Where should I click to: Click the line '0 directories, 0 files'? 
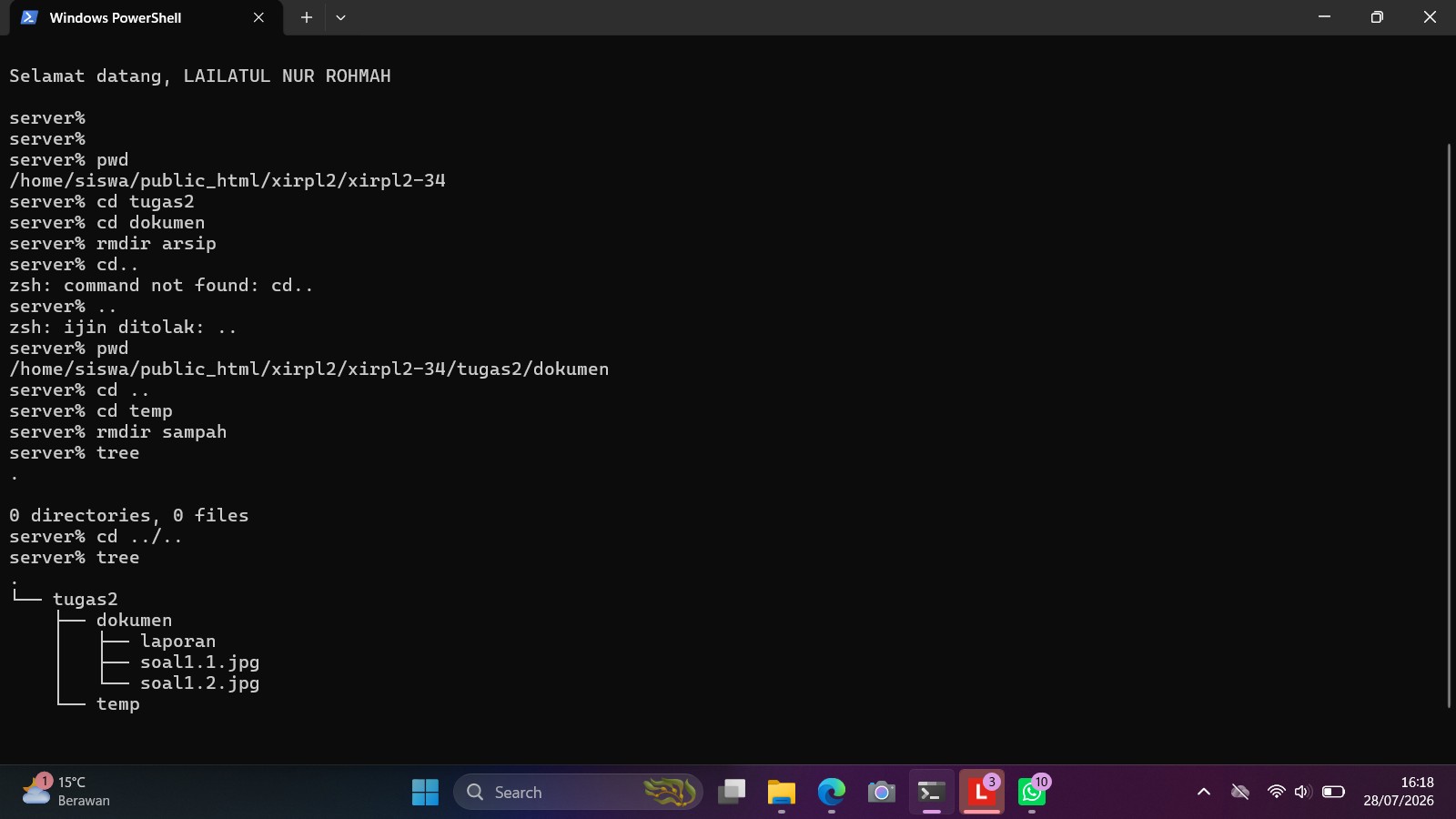pos(129,516)
